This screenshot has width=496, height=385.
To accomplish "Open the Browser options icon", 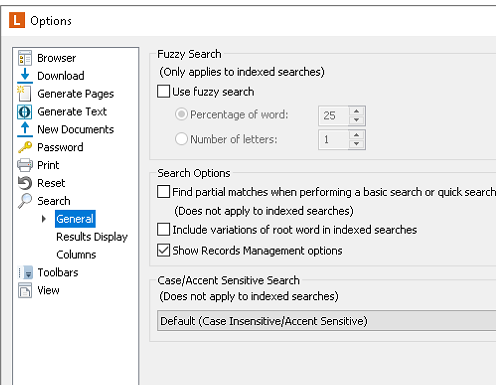I will point(25,58).
